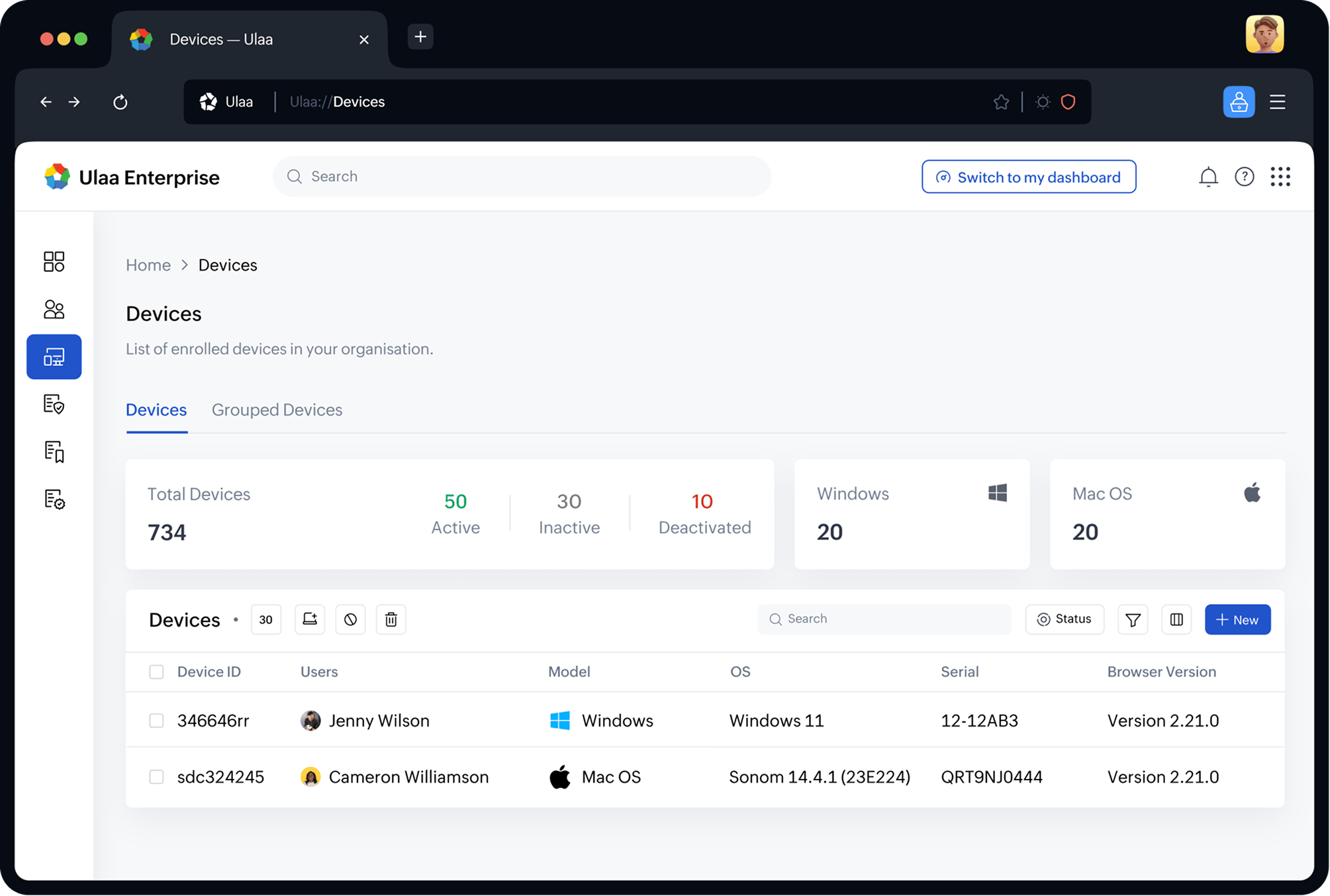The image size is (1330, 896).
Task: Check the box for device sdc324245
Action: pos(156,776)
